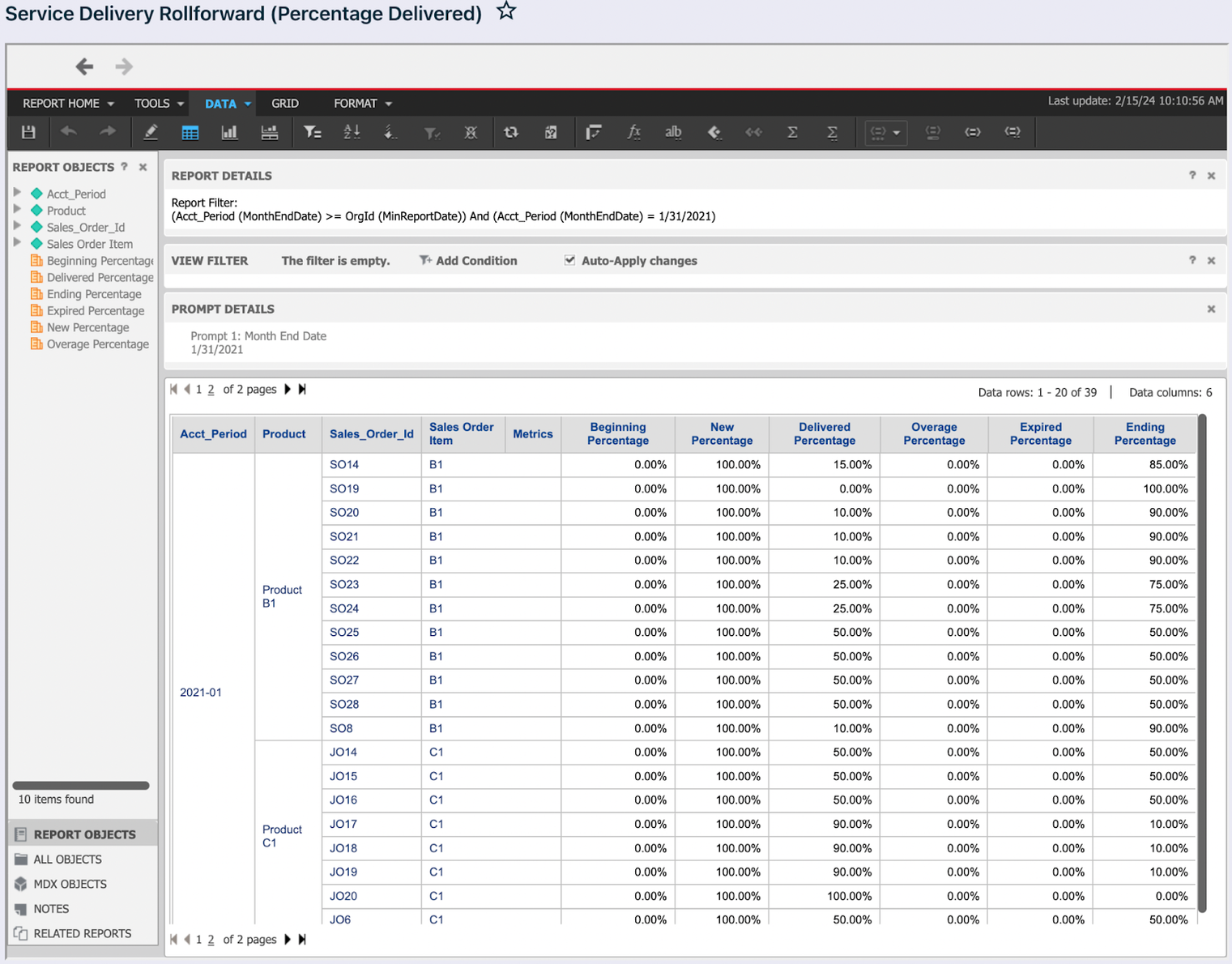Open the SO14 sales order link
This screenshot has height=964, width=1232.
[x=344, y=465]
